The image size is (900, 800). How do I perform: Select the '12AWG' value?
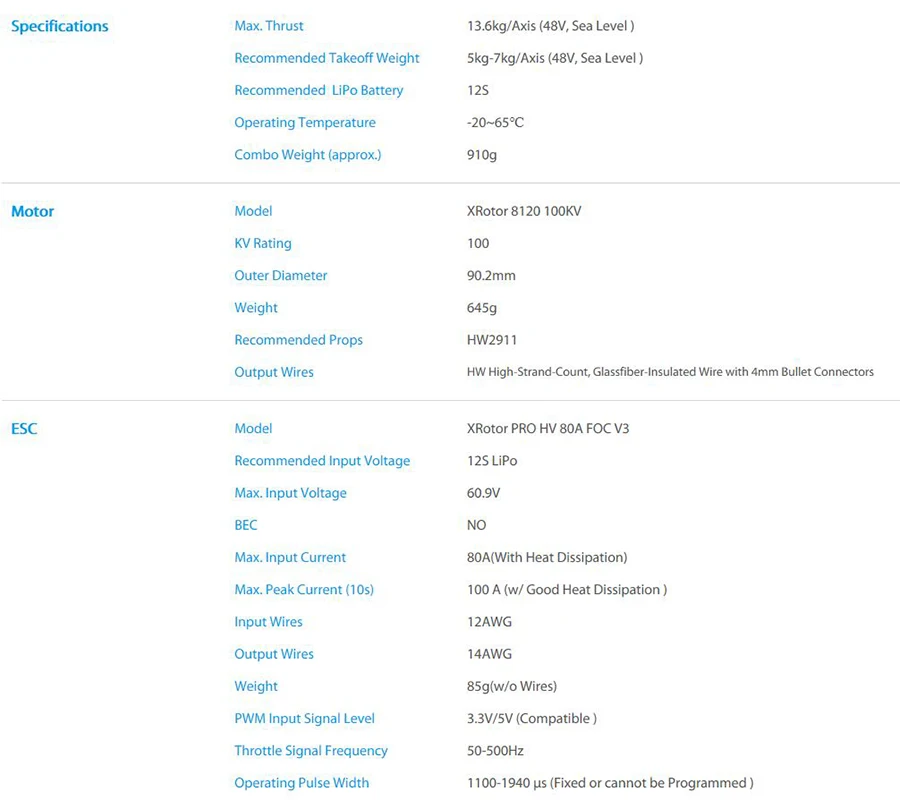pyautogui.click(x=489, y=622)
